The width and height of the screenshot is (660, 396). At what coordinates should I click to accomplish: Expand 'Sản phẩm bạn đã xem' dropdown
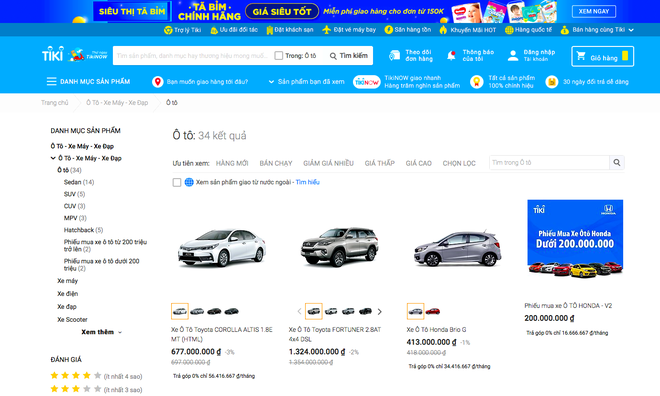(x=306, y=82)
